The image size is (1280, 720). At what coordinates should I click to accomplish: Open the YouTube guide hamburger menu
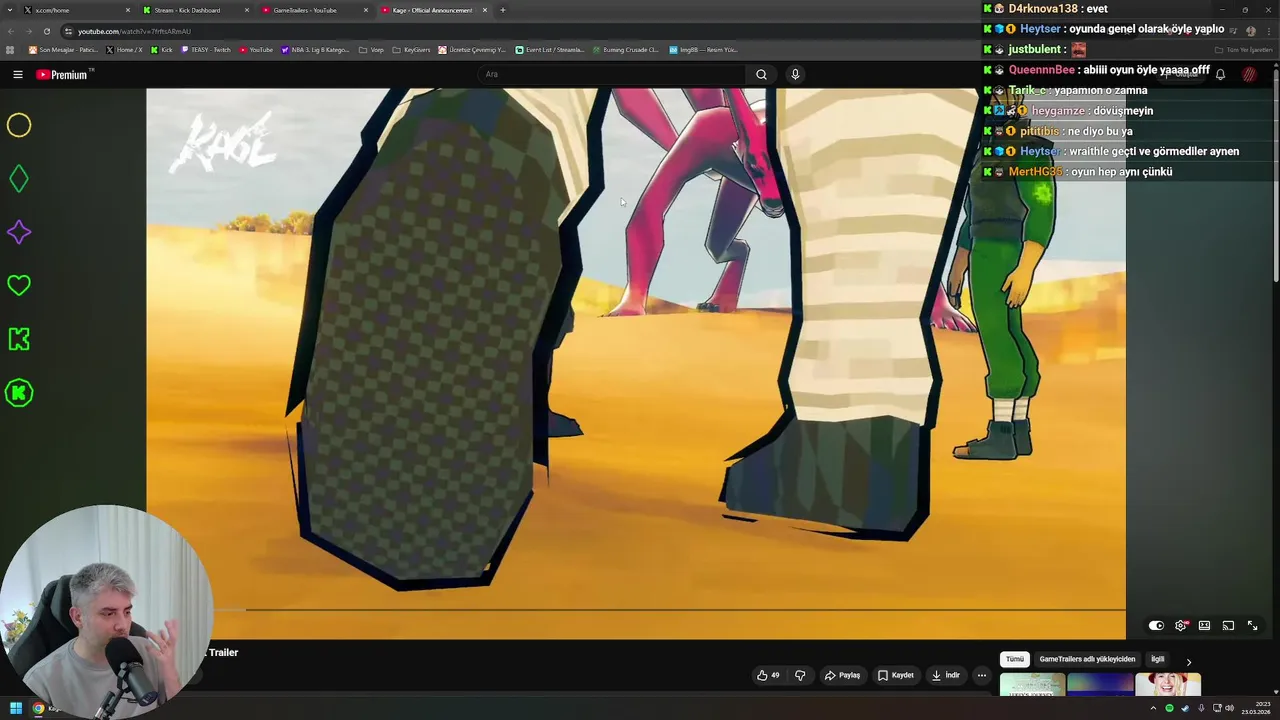(x=17, y=74)
